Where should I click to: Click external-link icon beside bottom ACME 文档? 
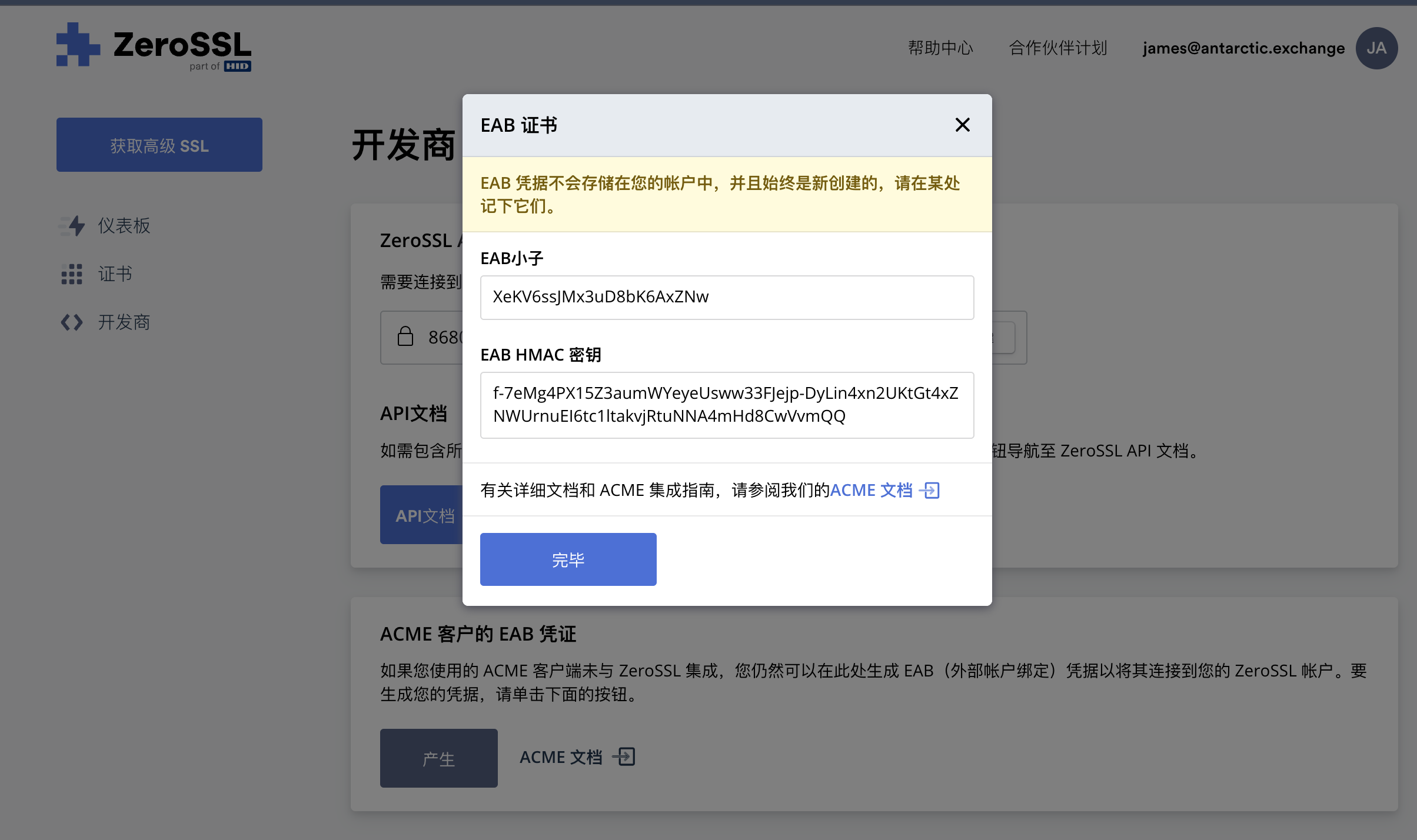click(624, 756)
